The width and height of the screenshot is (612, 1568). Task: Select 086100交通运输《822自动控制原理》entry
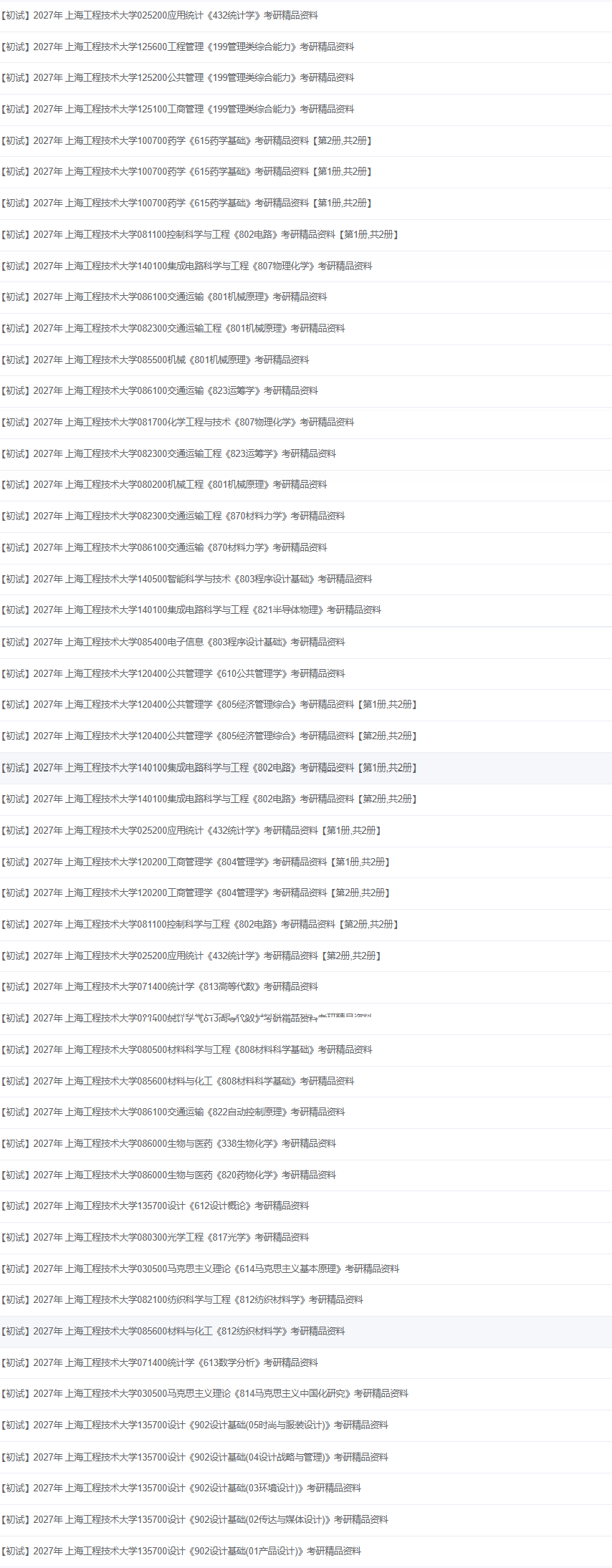(x=173, y=1112)
